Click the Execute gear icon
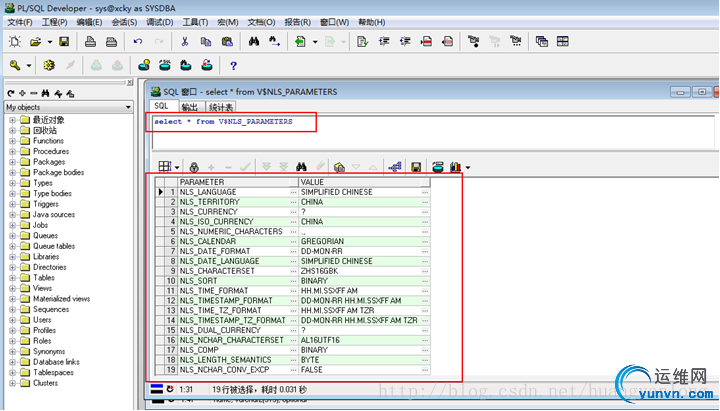This screenshot has height=411, width=720. pos(49,66)
